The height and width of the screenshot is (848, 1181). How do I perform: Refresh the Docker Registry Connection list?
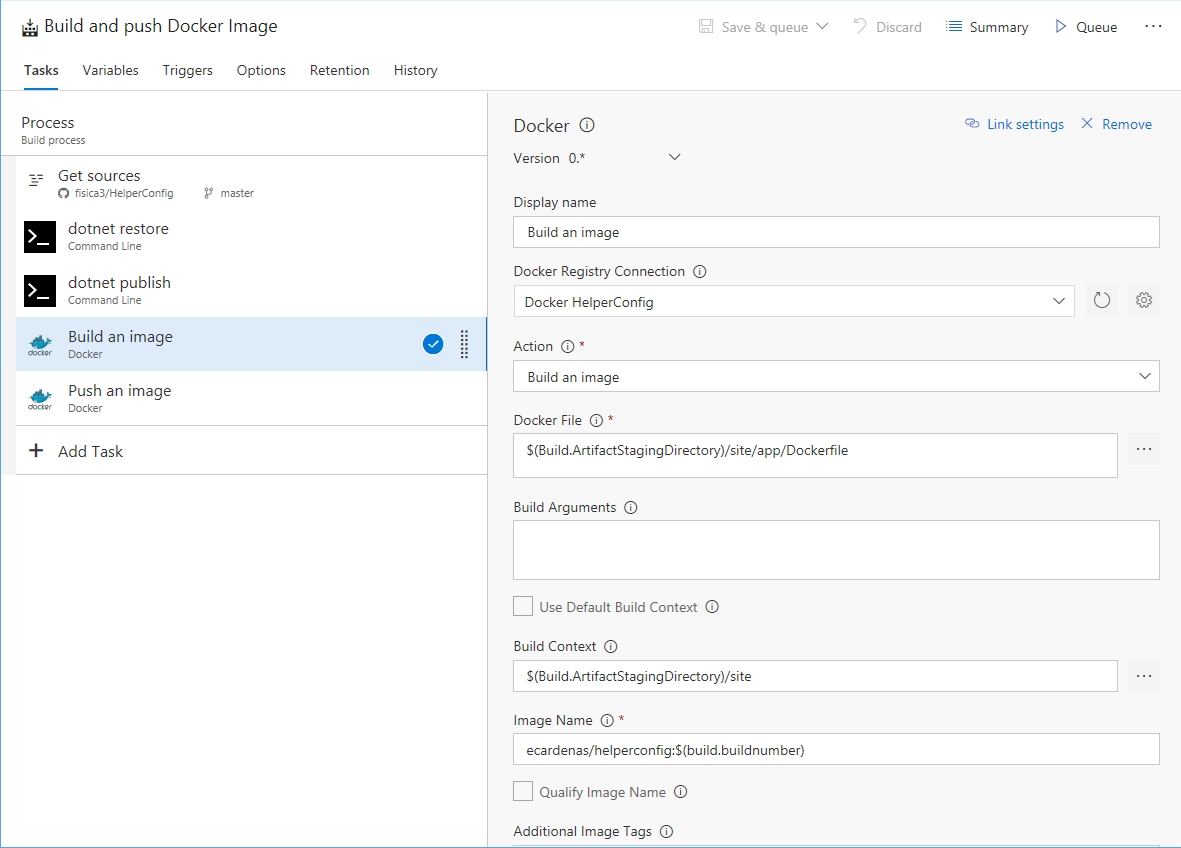(x=1101, y=300)
